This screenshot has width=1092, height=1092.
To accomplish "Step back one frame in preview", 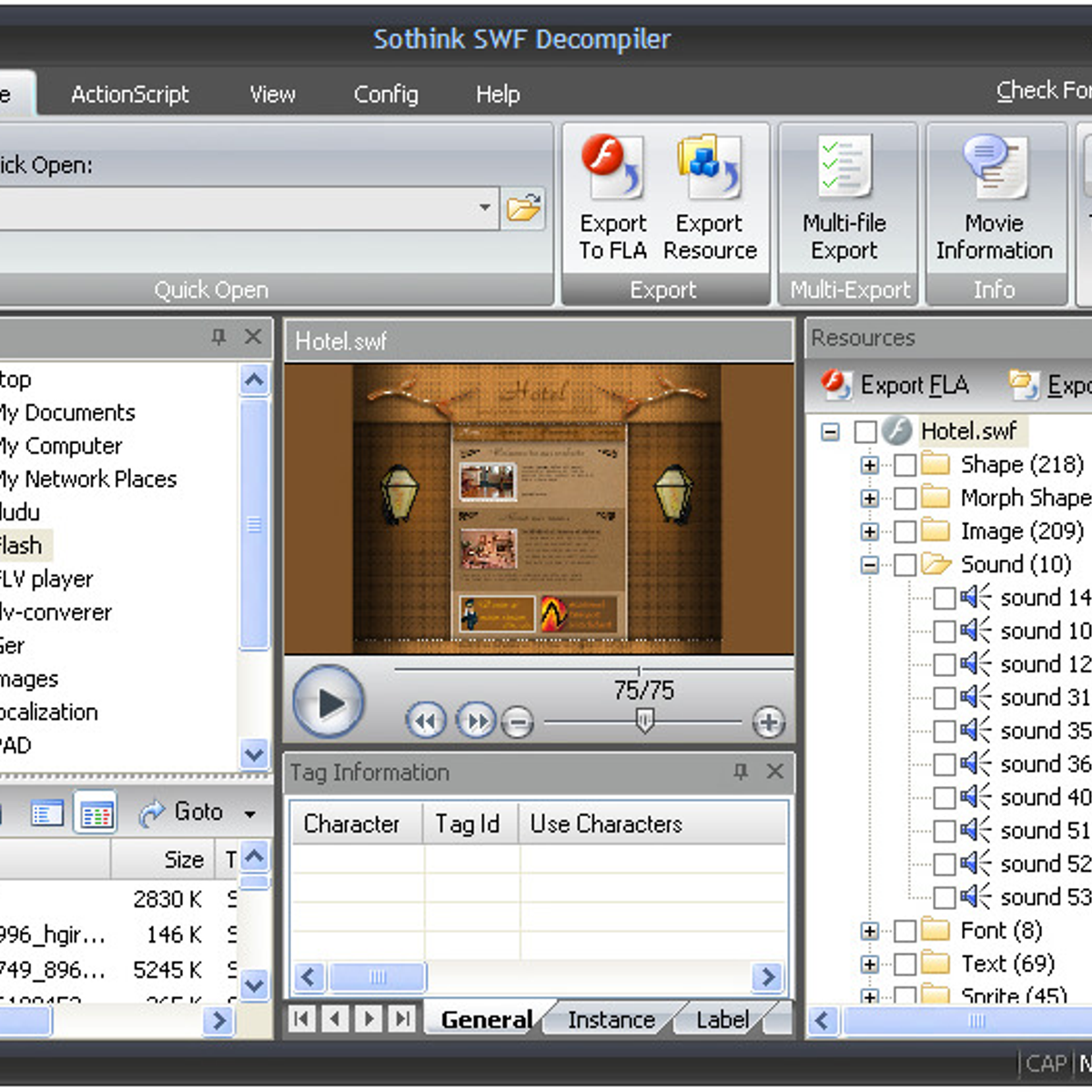I will click(425, 722).
